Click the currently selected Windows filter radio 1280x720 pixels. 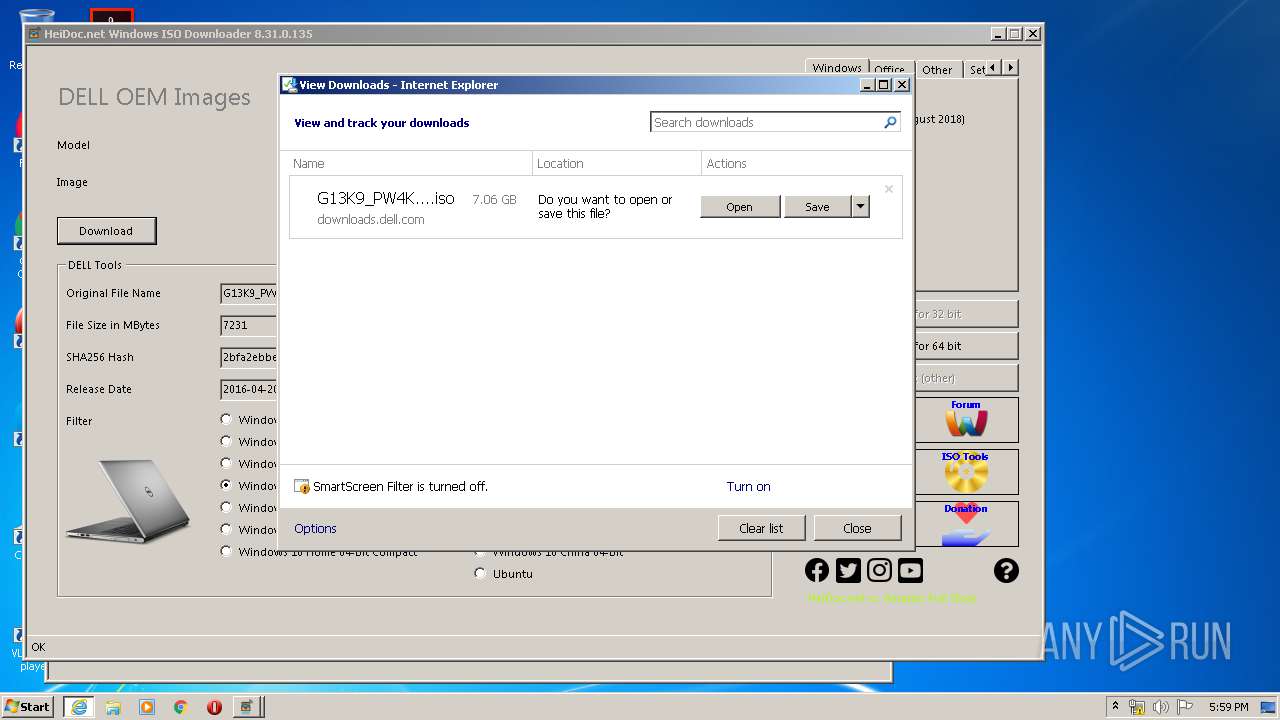226,486
